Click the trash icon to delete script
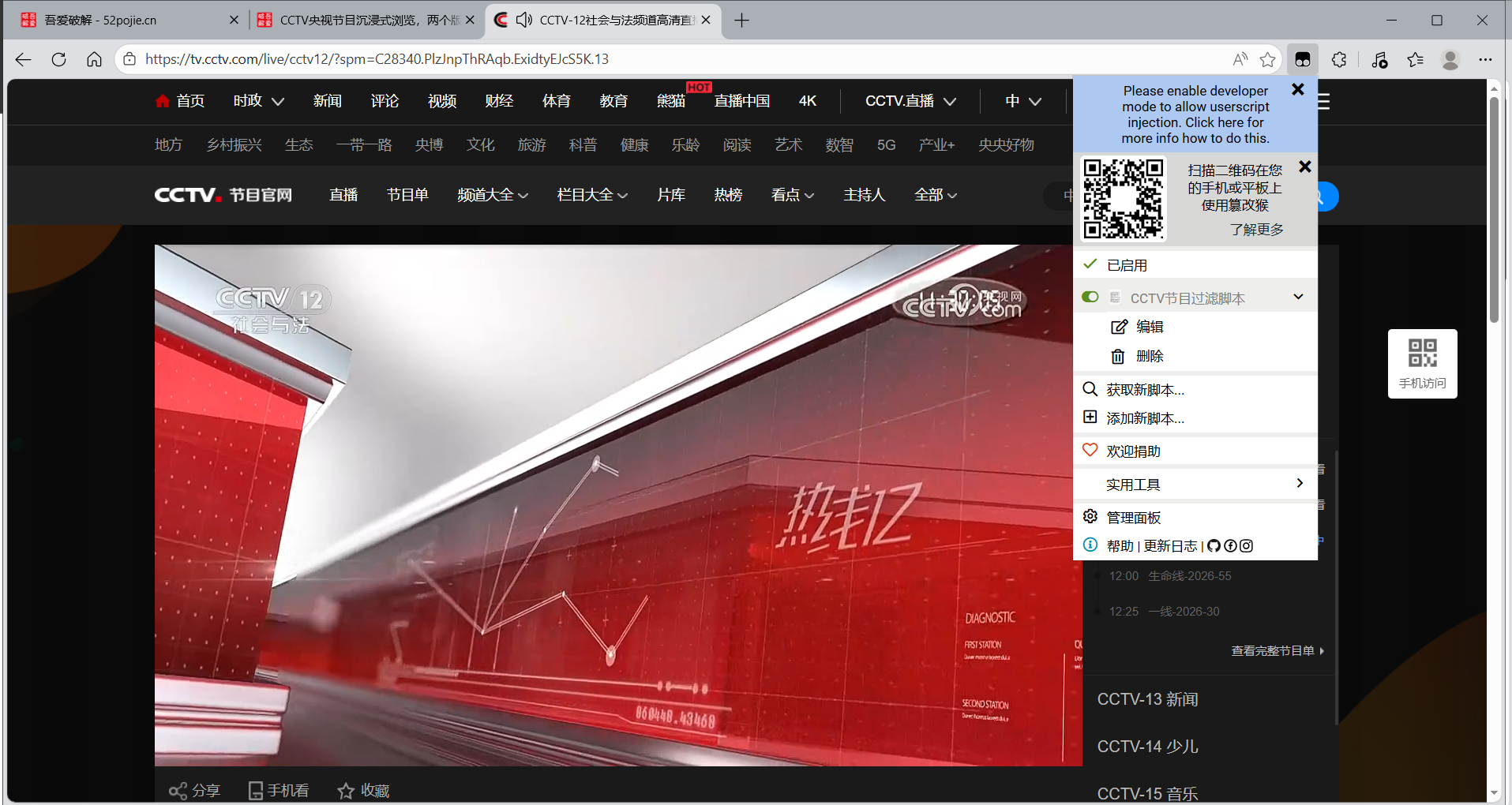Screen dimensions: 1512x805 pyautogui.click(x=1118, y=357)
